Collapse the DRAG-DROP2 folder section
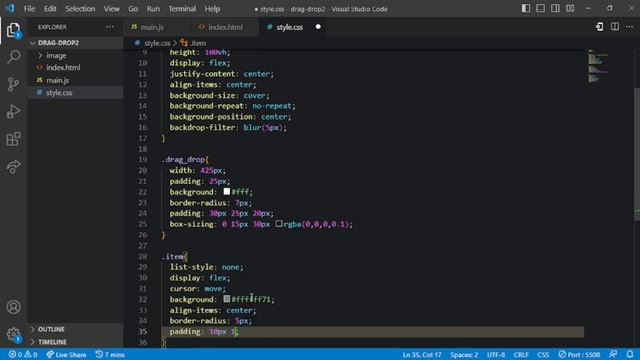Viewport: 640px width, 360px height. 76,43
